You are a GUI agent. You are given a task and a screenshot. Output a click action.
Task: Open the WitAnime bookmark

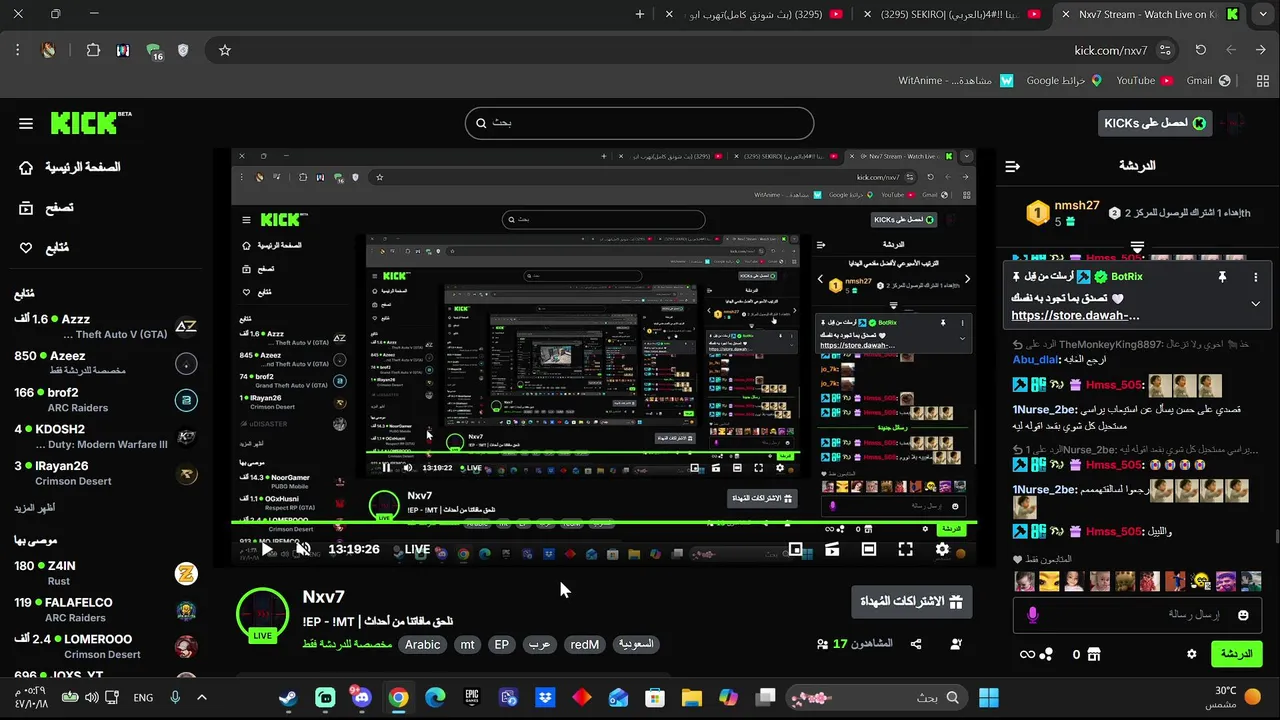pyautogui.click(x=955, y=81)
